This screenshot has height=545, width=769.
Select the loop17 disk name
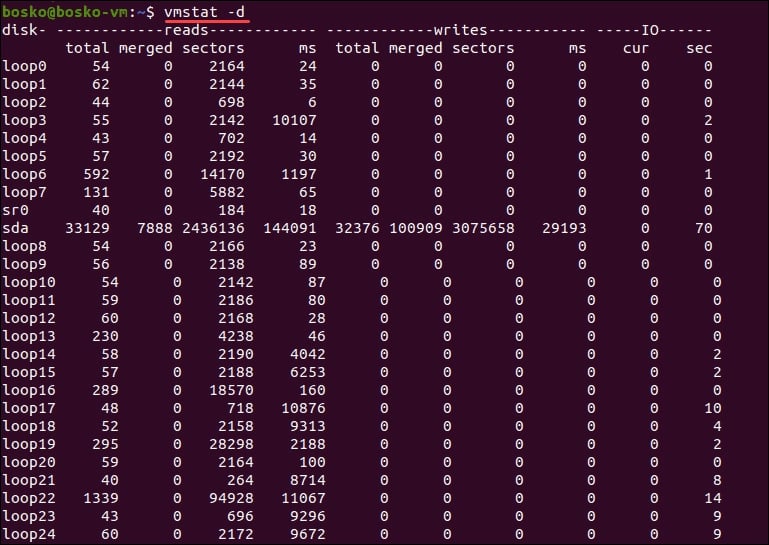coord(29,408)
